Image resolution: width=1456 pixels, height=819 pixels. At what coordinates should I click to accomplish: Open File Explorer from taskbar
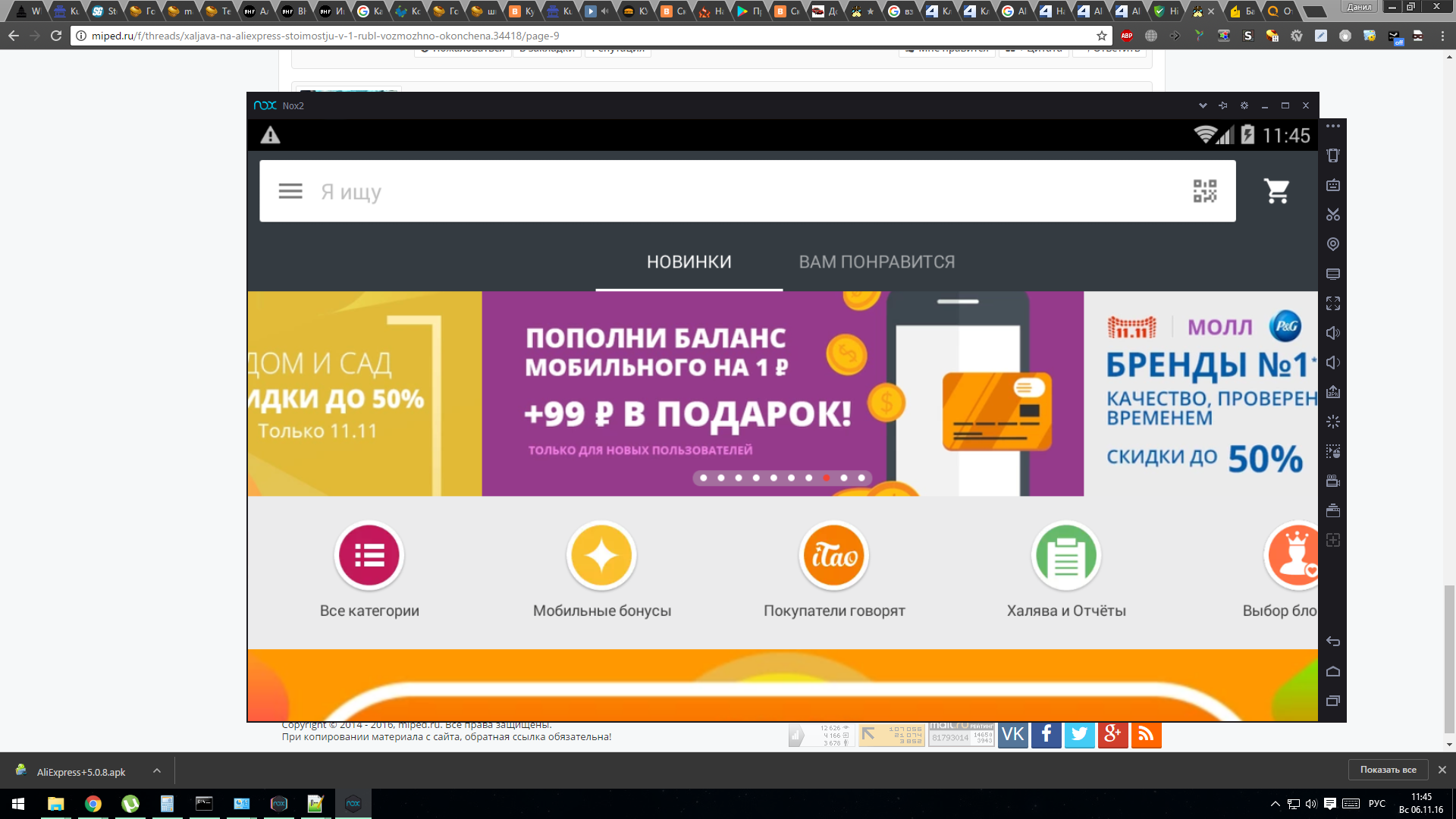tap(55, 804)
